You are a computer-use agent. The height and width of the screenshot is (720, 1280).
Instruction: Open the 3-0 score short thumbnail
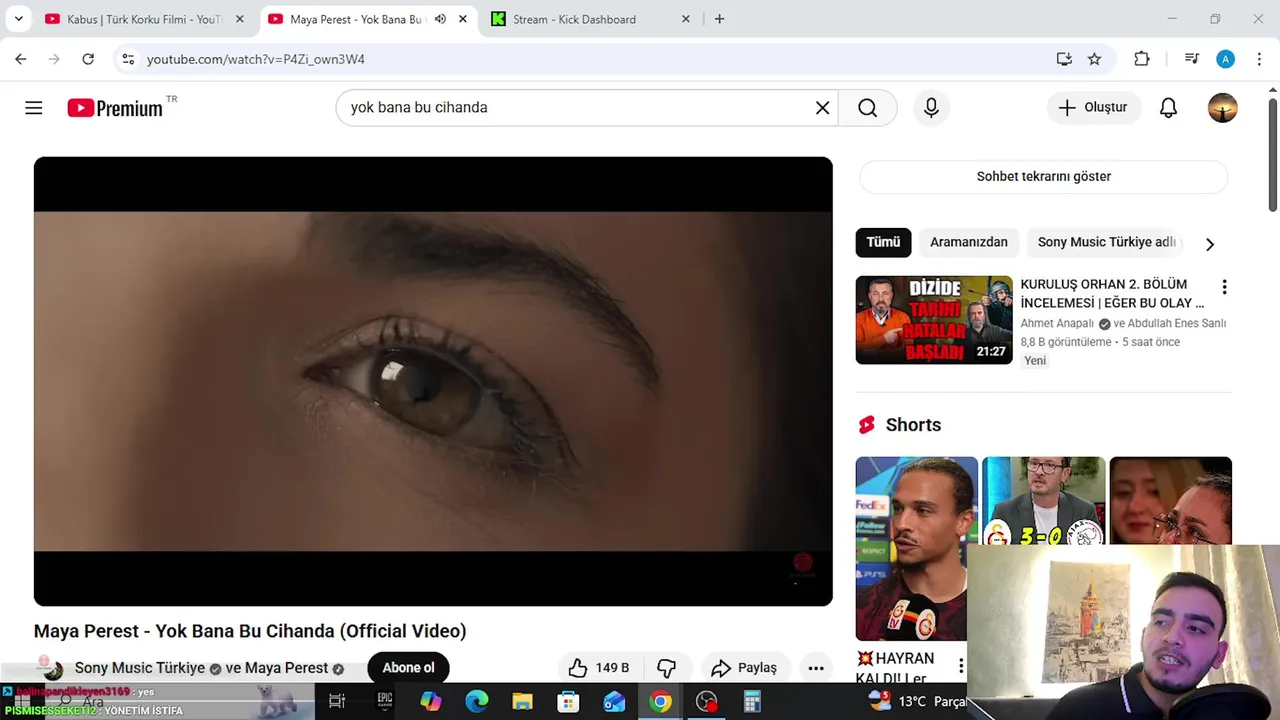pyautogui.click(x=1044, y=500)
